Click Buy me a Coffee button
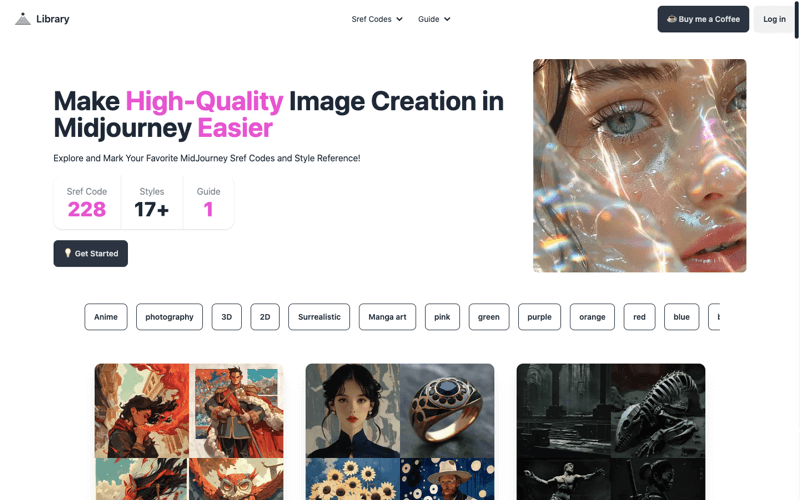Image resolution: width=800 pixels, height=500 pixels. pyautogui.click(x=703, y=19)
